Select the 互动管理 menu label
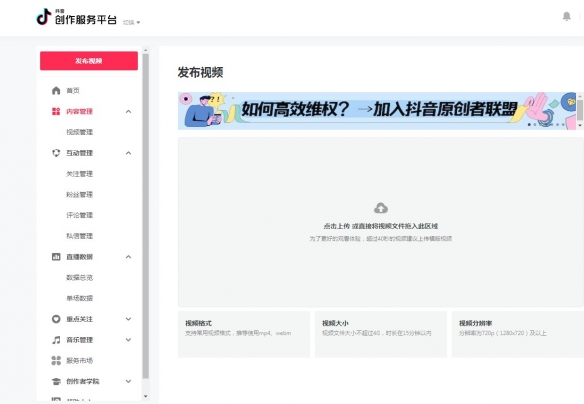The height and width of the screenshot is (404, 584). (79, 153)
